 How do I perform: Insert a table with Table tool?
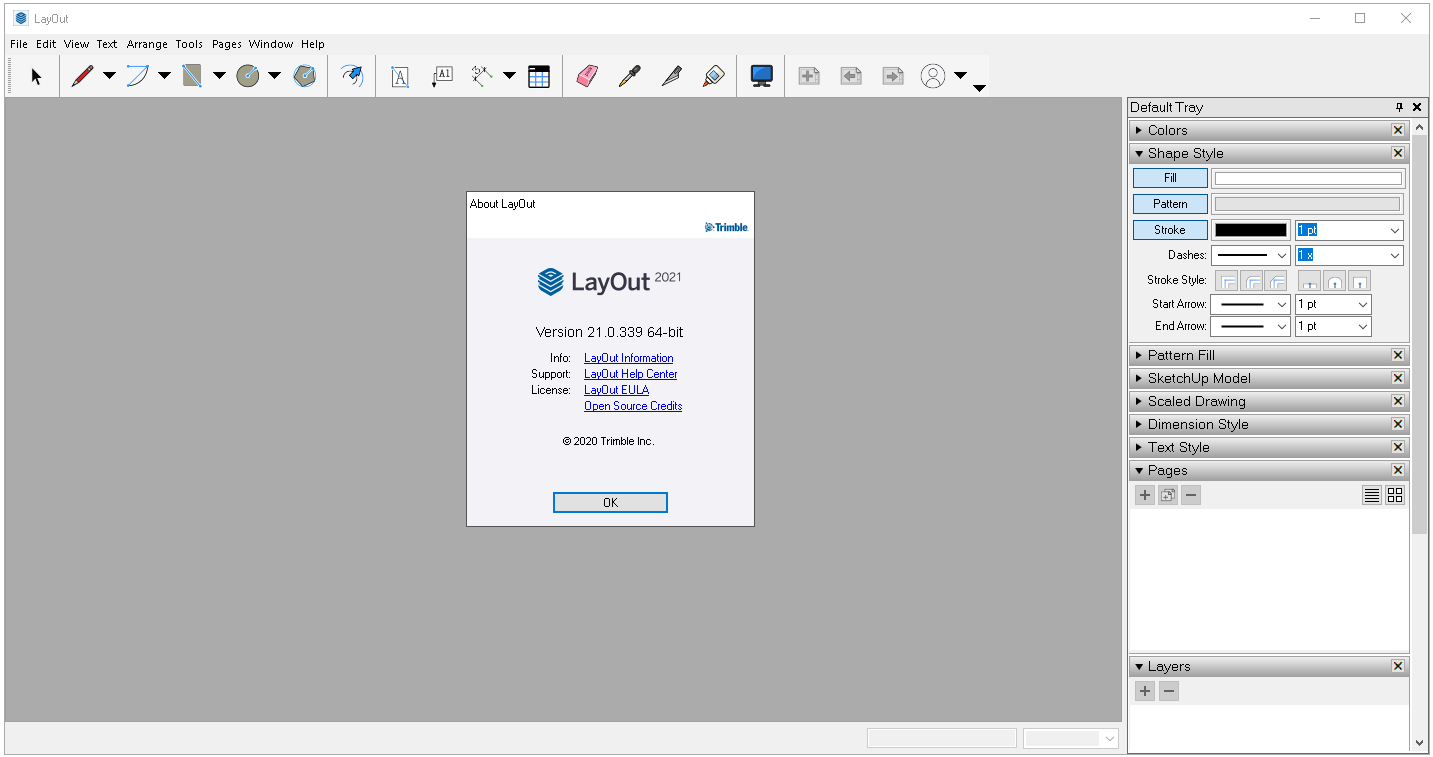click(539, 76)
